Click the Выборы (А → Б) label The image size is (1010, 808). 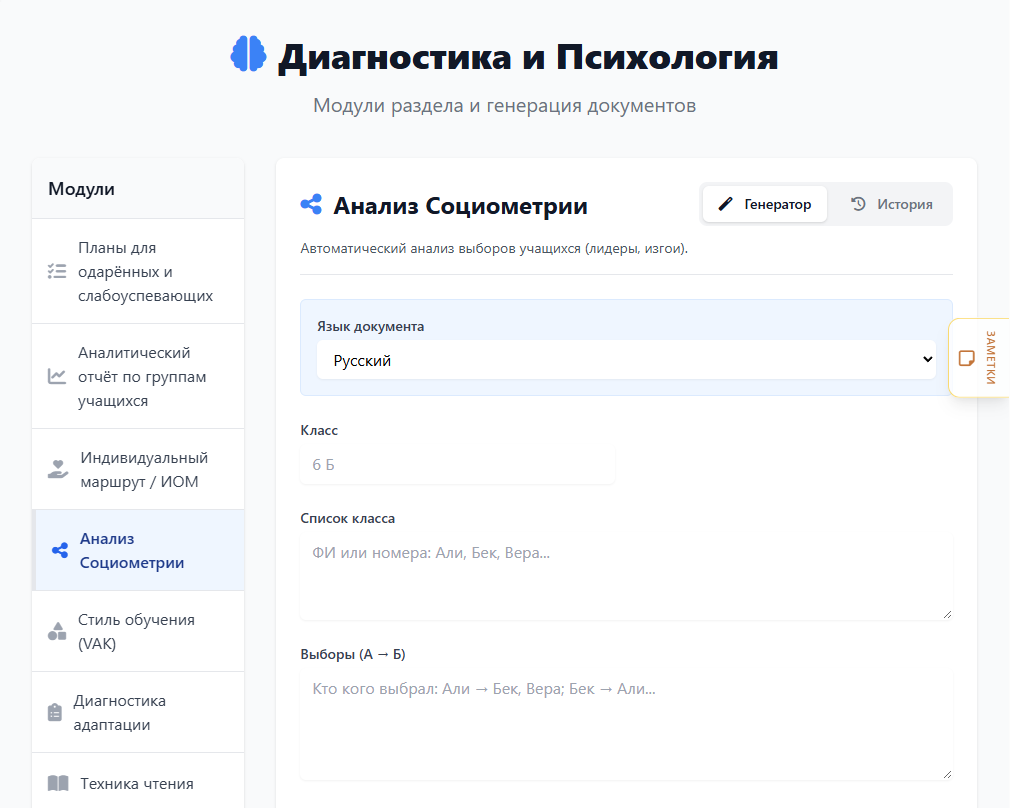(x=352, y=654)
